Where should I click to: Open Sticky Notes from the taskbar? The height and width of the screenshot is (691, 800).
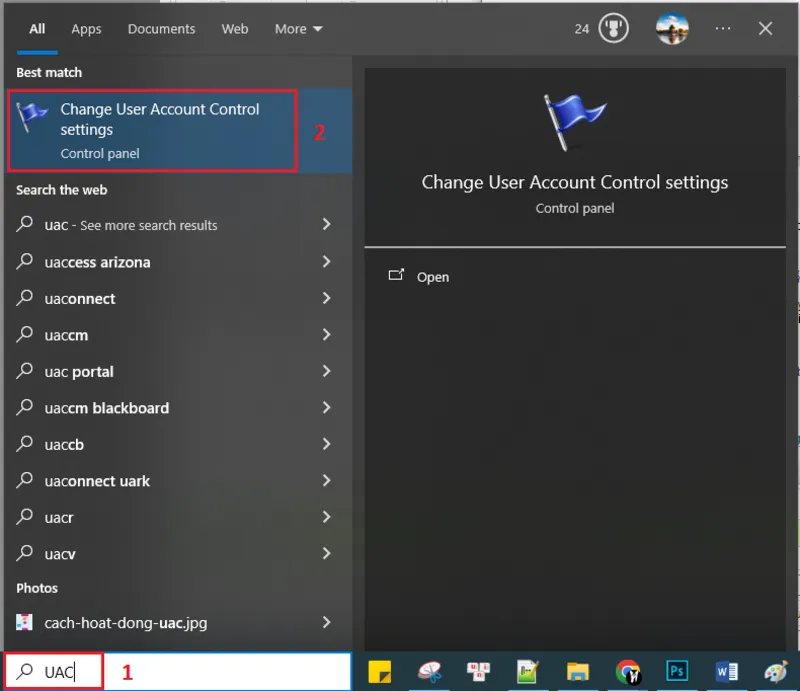[379, 671]
